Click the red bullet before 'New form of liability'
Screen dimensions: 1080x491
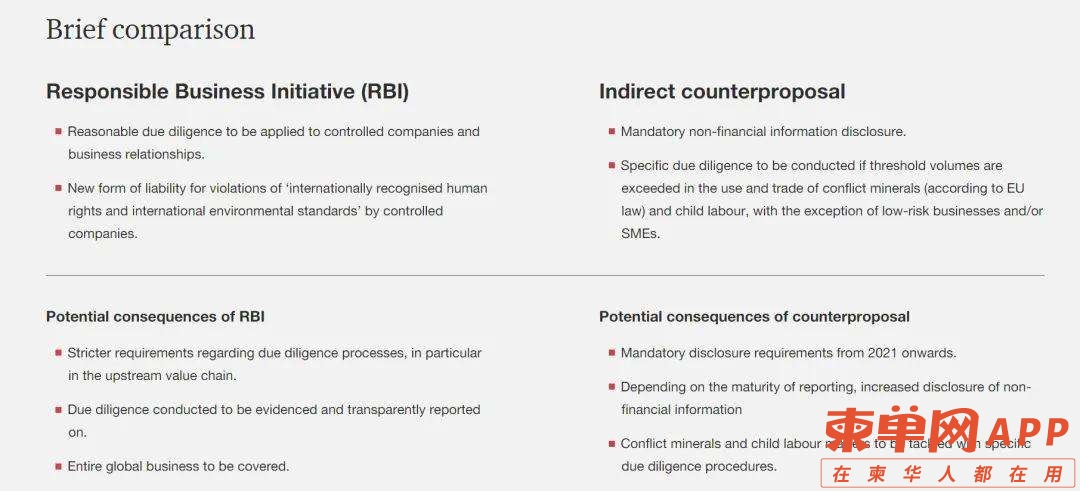pos(58,187)
